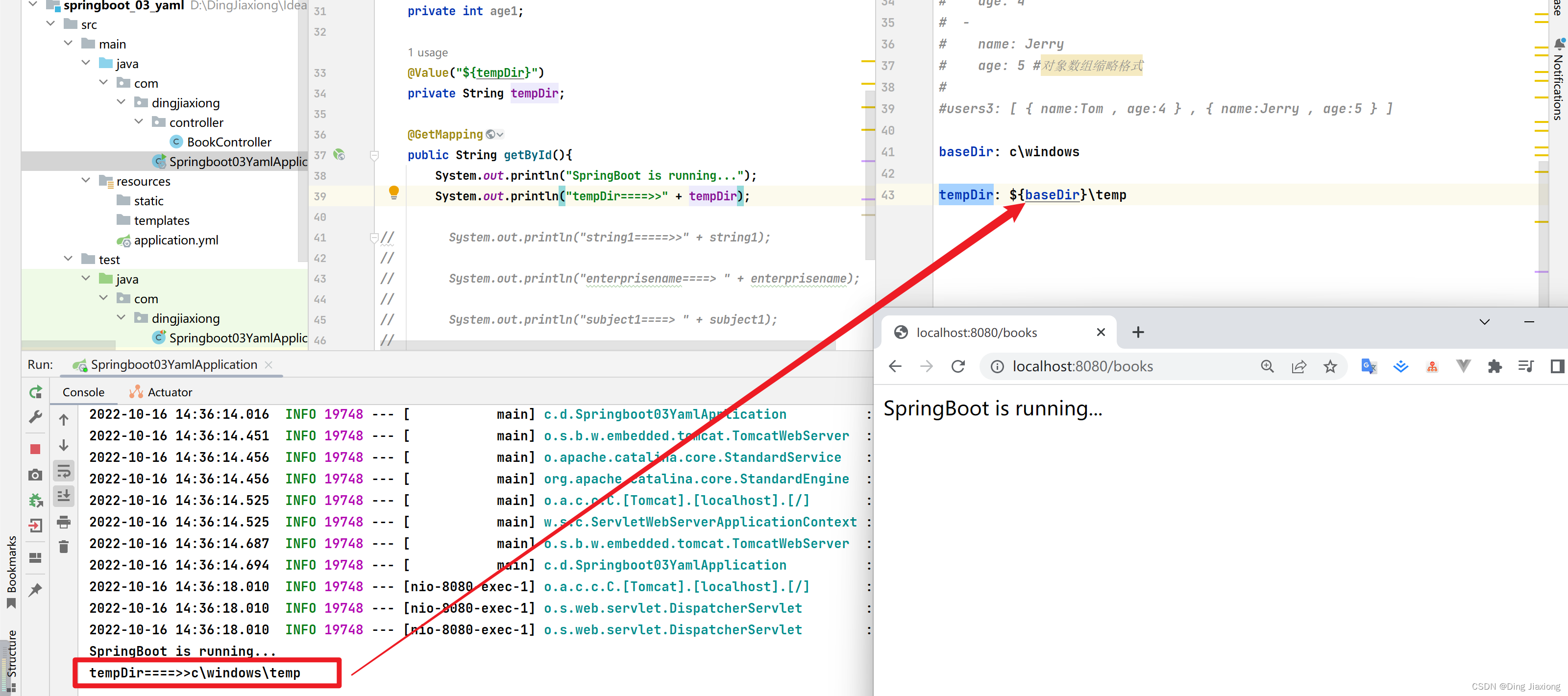This screenshot has height=696, width=1568.
Task: Fold the comment block at line 41
Action: click(x=374, y=237)
